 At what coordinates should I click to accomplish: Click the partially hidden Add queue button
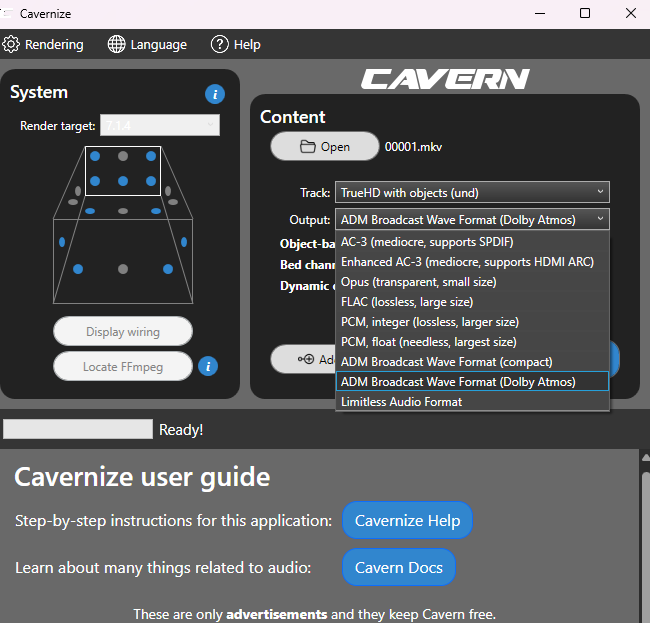(303, 359)
